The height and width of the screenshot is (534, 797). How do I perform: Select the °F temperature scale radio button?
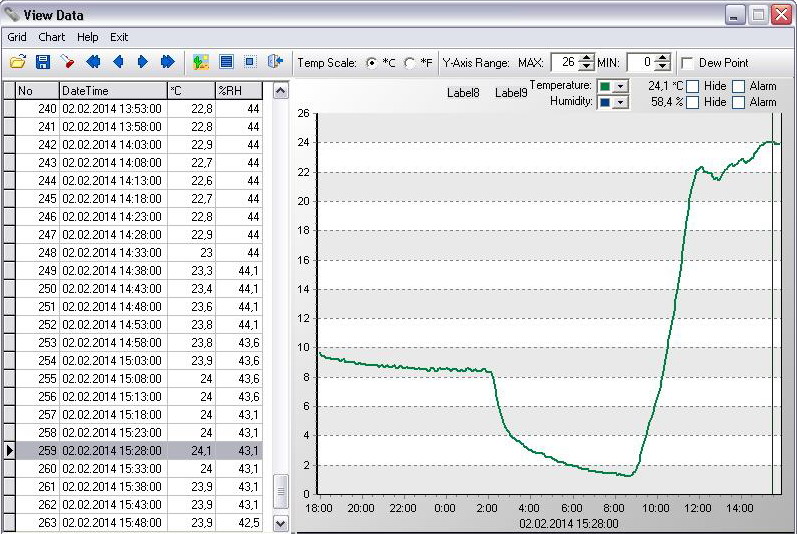click(x=409, y=63)
